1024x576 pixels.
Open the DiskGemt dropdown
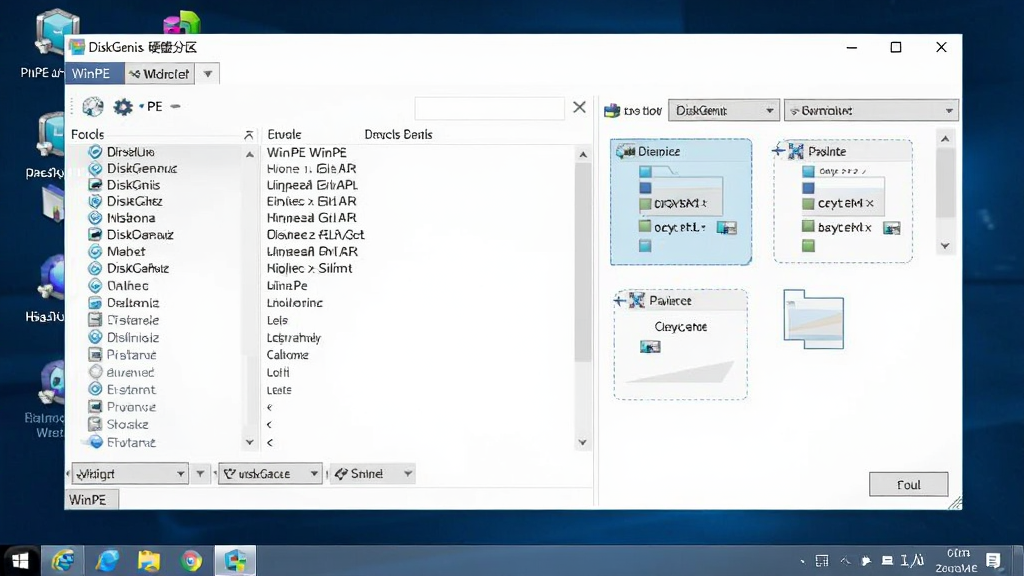pyautogui.click(x=724, y=110)
